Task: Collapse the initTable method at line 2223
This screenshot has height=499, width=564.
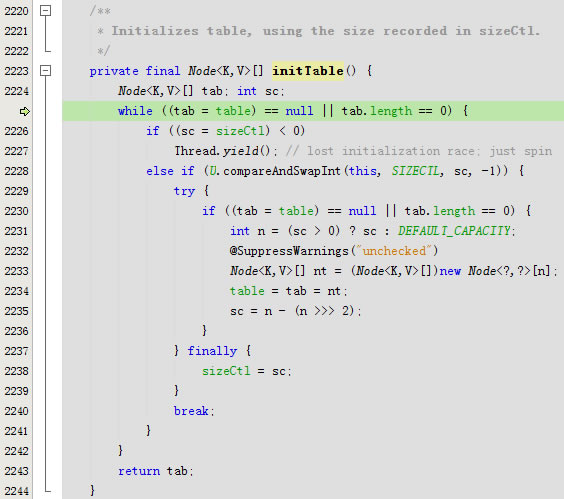Action: [x=45, y=71]
